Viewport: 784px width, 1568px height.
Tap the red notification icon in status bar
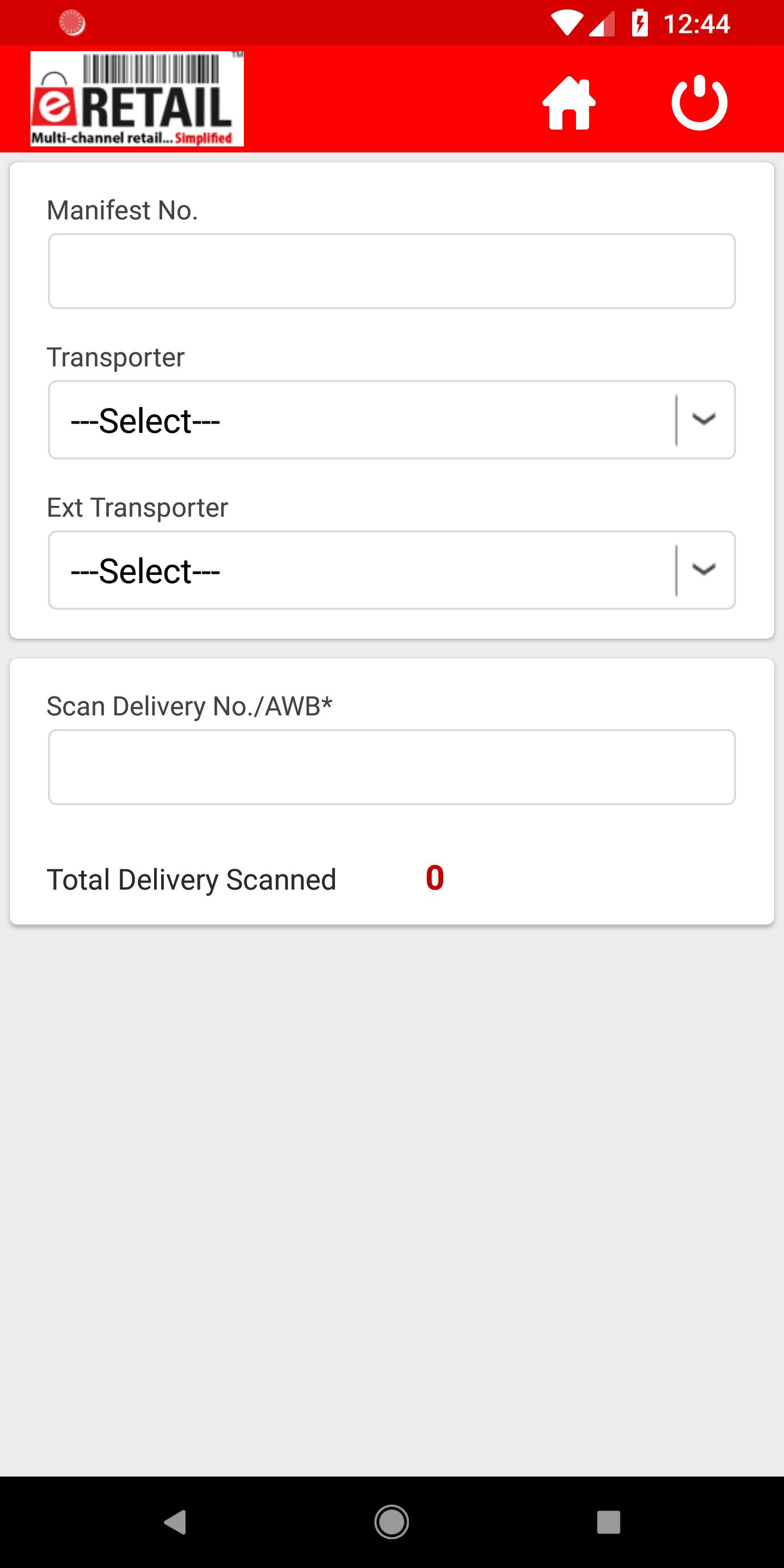tap(72, 23)
